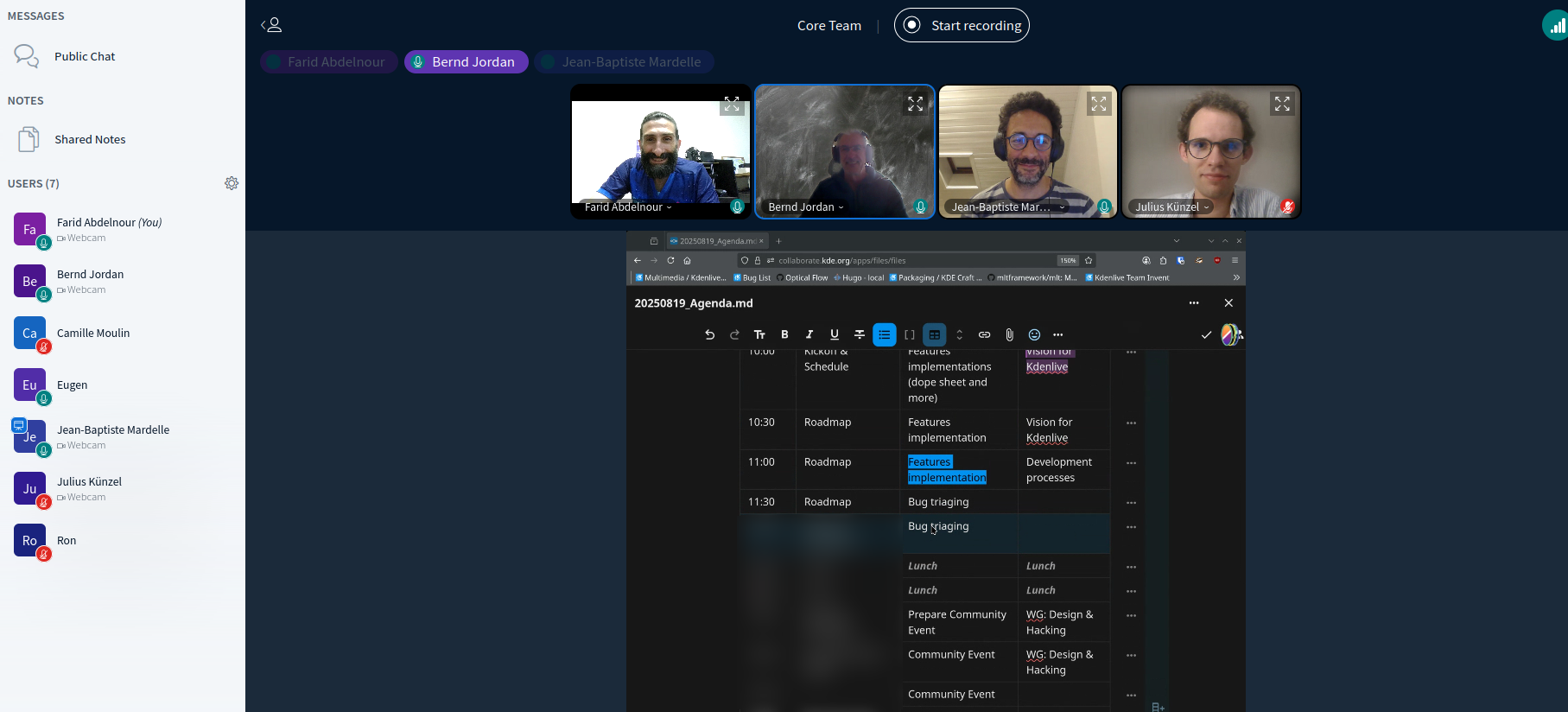
Task: Click Jean-Baptiste Mardelle's talking indicator pill
Action: point(623,62)
